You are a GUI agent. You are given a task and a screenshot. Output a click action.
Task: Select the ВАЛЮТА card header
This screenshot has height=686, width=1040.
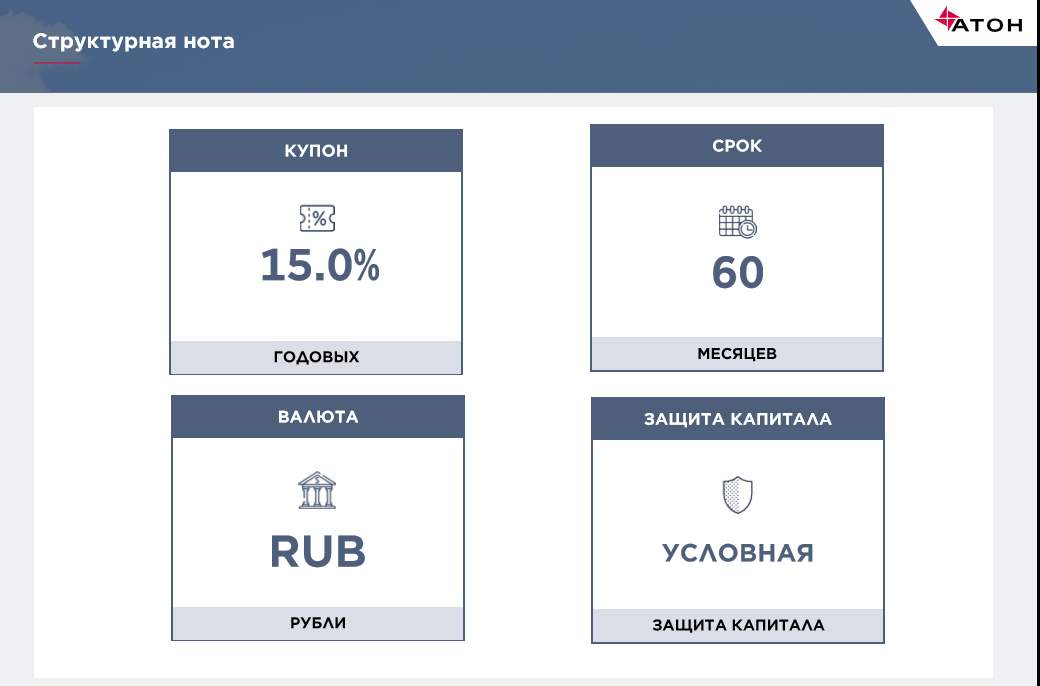click(318, 417)
